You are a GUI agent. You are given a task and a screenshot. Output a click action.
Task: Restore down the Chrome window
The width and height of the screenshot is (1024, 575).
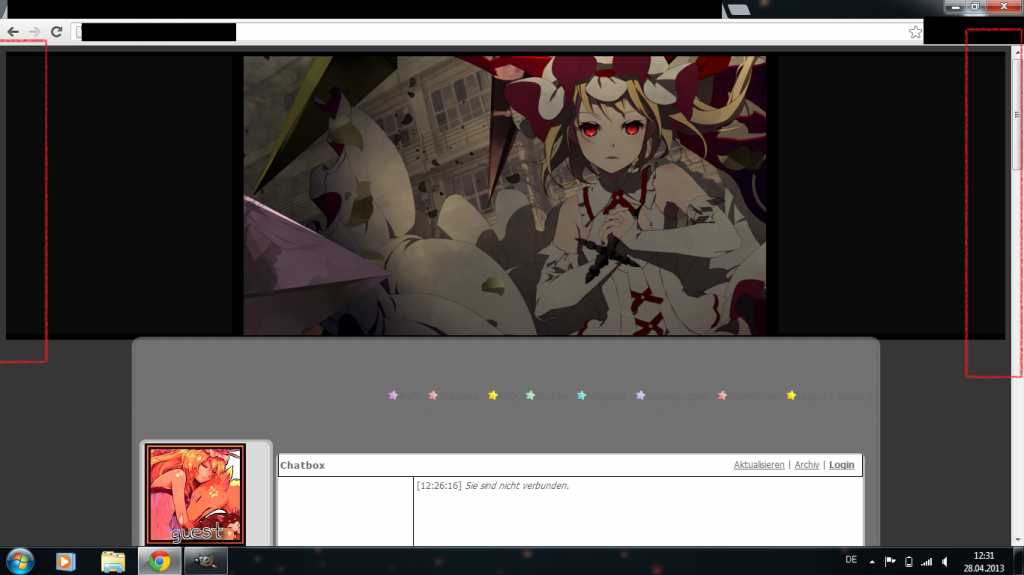975,7
